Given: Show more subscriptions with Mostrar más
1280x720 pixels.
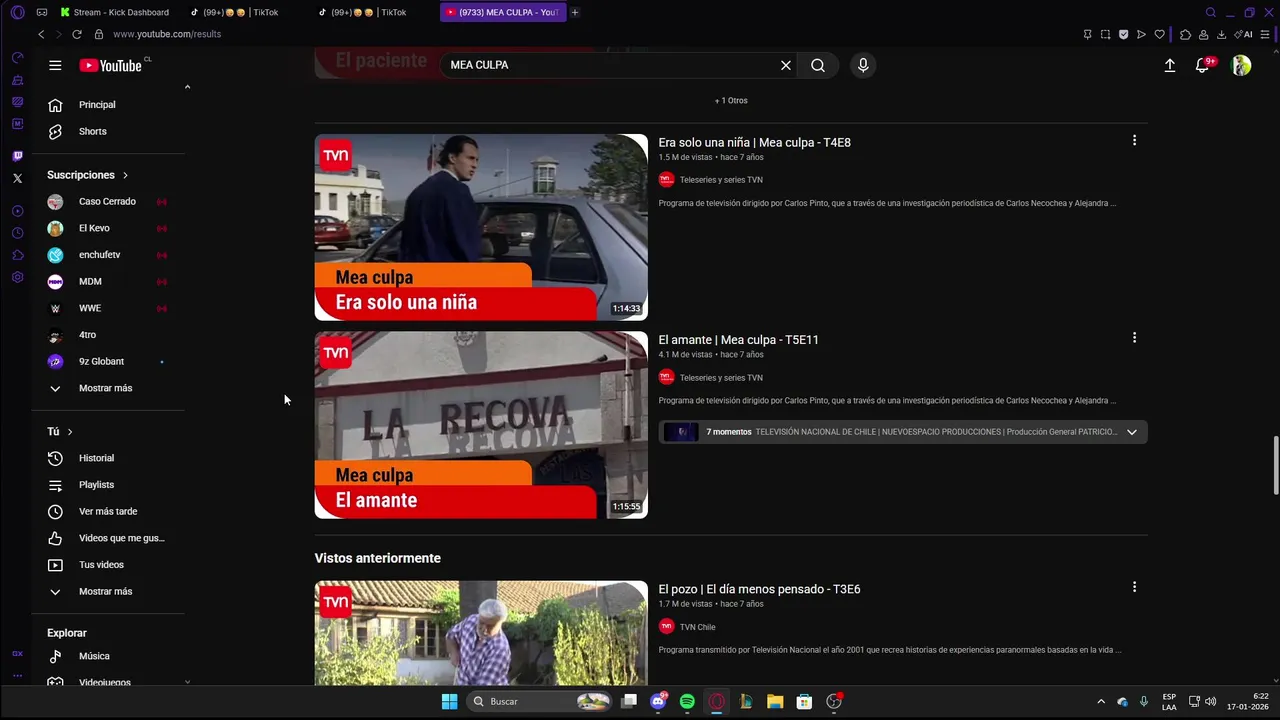Looking at the screenshot, I should [110, 388].
